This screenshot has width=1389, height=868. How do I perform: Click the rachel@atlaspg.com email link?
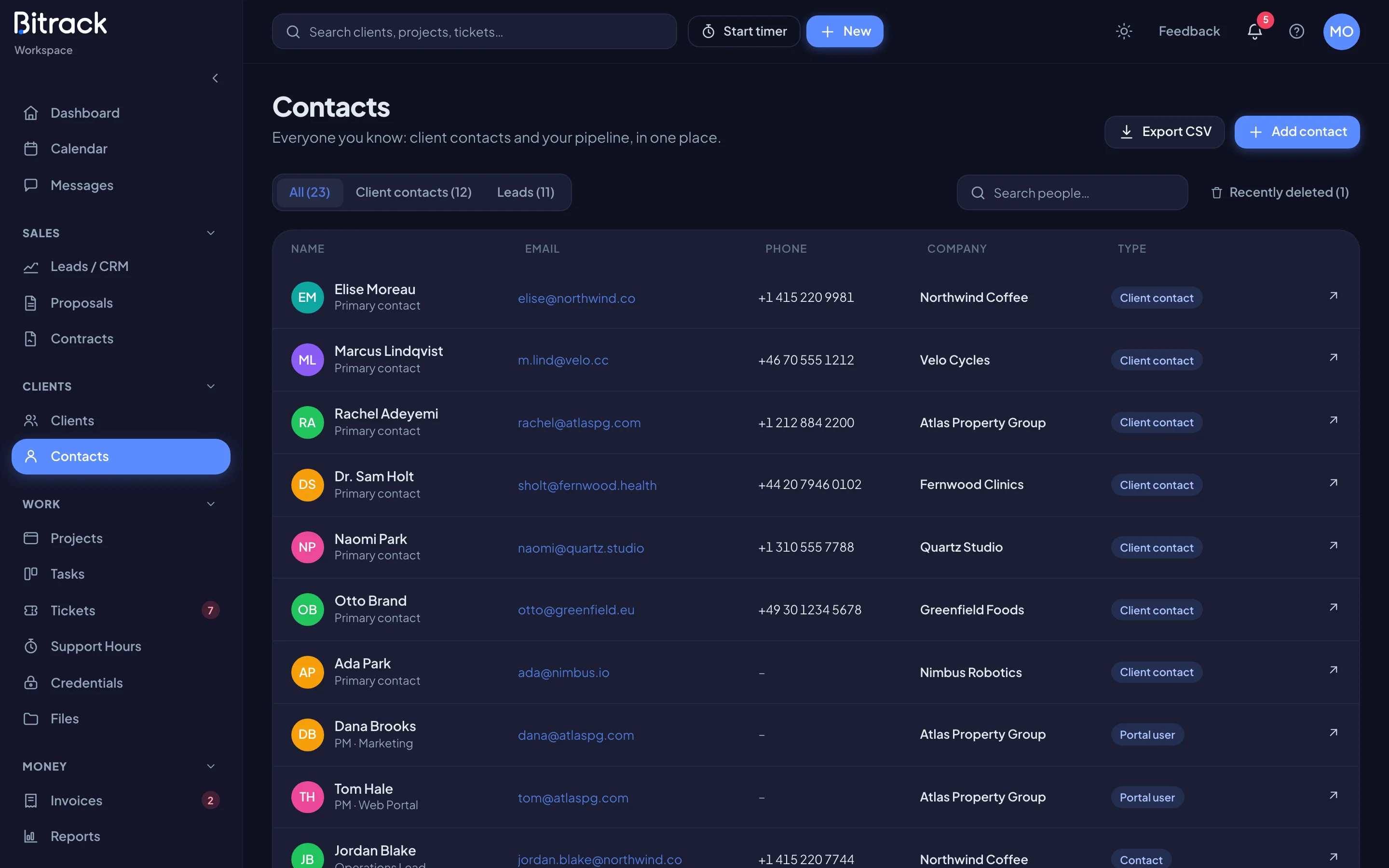coord(579,423)
